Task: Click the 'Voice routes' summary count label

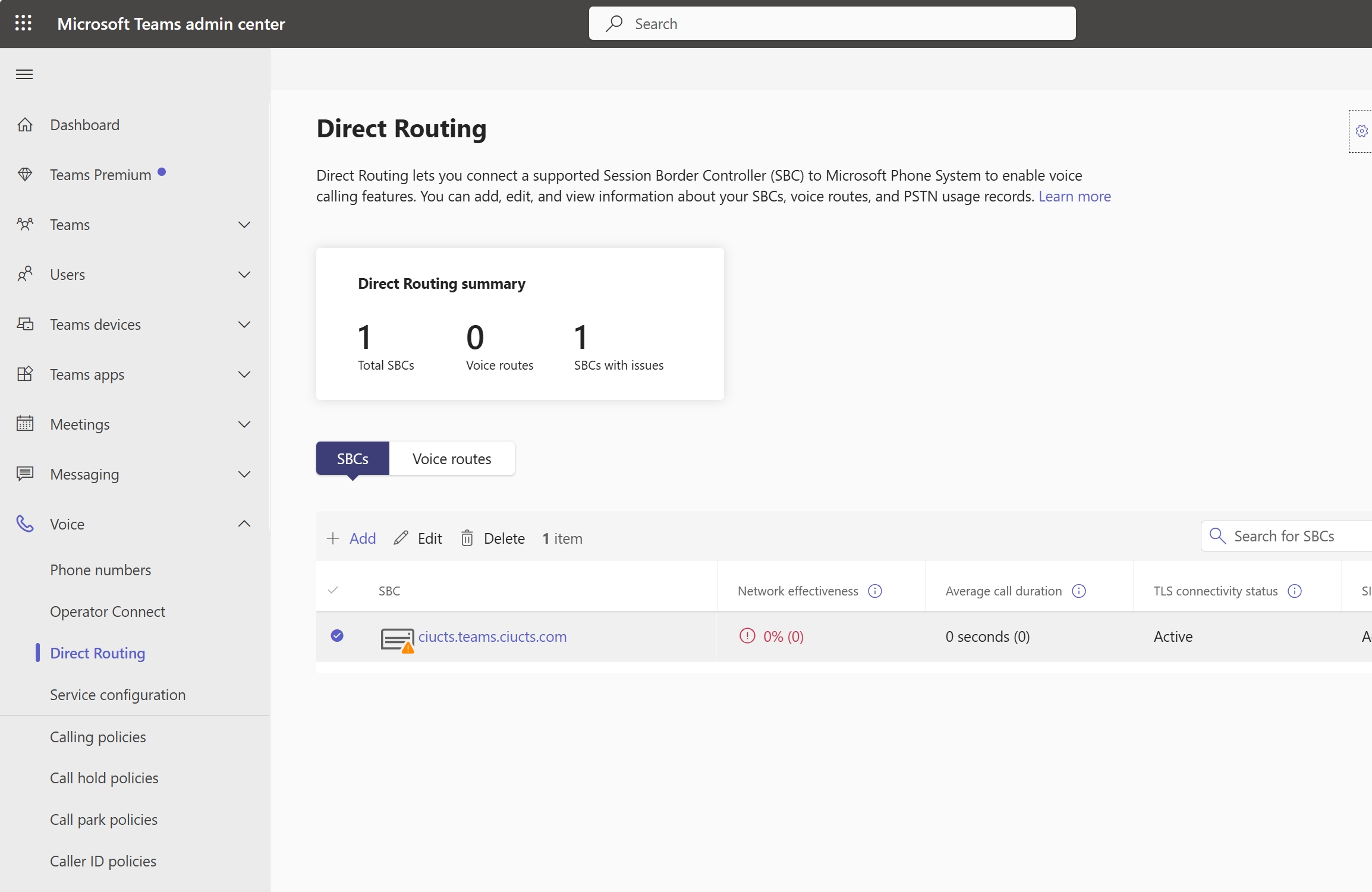Action: [x=499, y=365]
